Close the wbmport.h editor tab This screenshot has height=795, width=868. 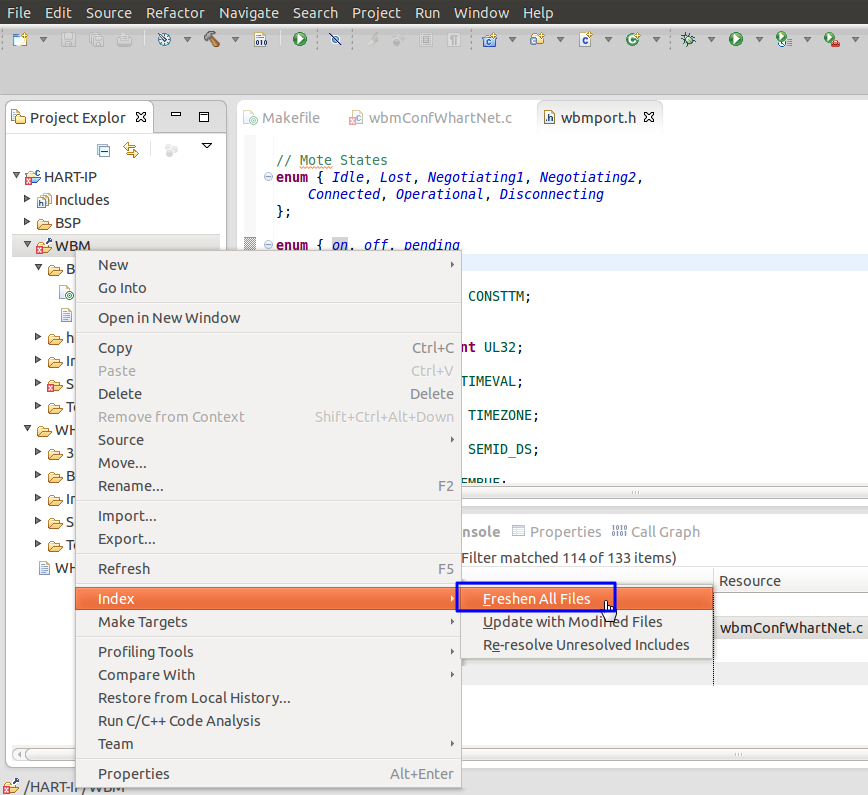tap(649, 117)
